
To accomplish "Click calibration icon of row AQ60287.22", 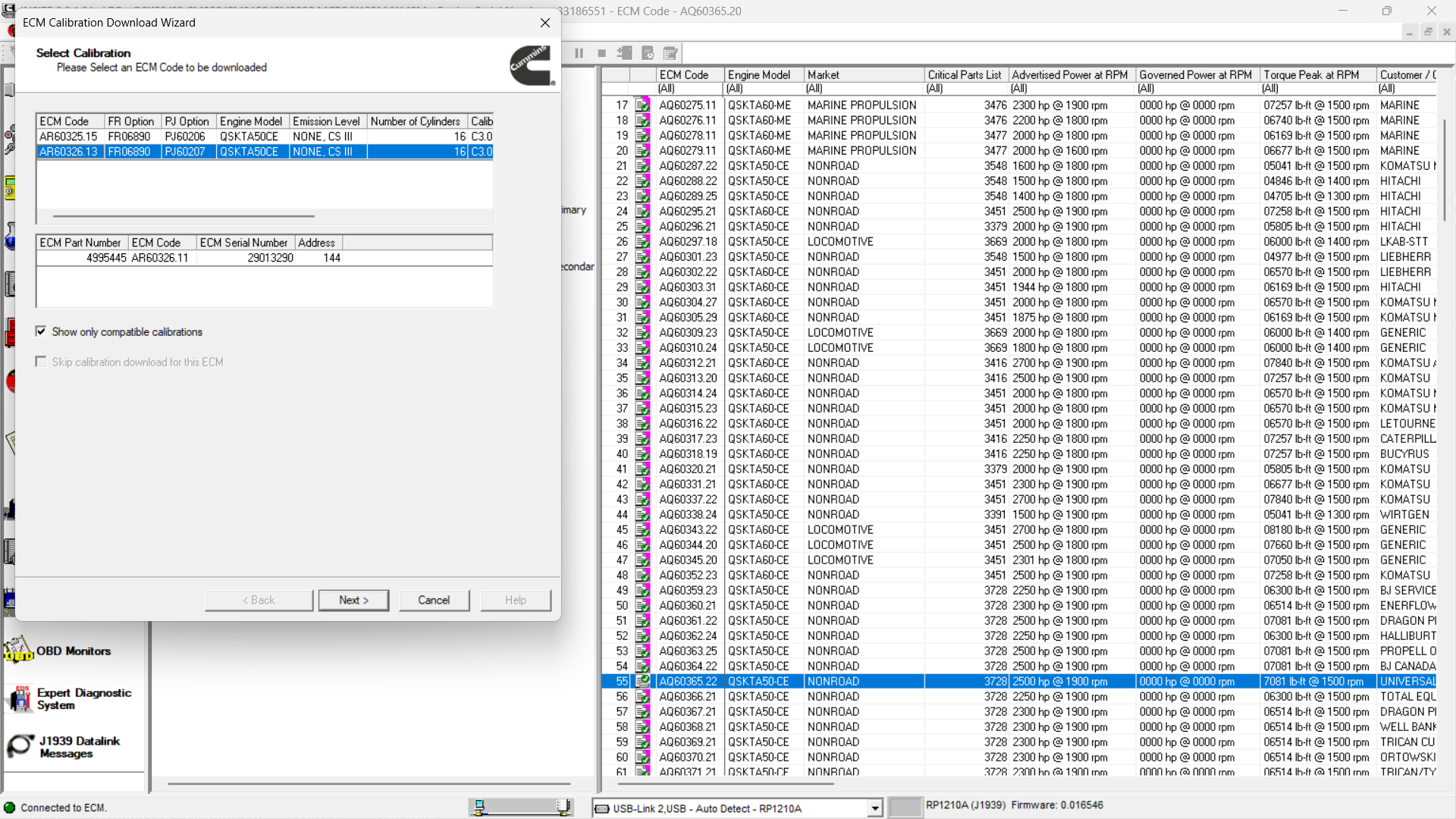I will 642,166.
